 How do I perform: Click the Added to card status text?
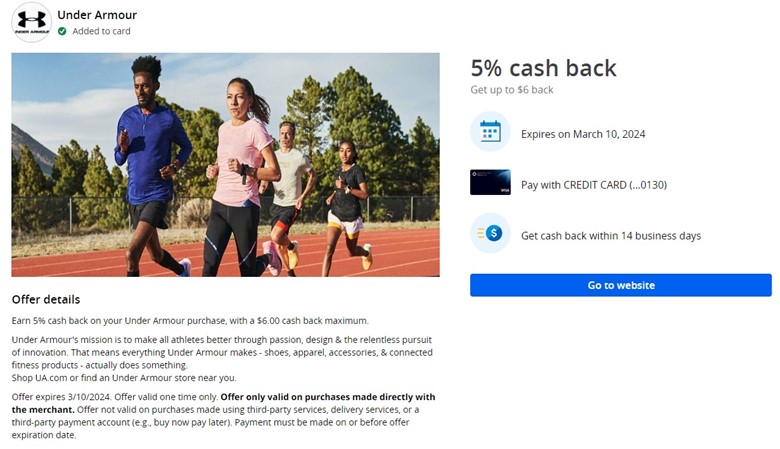point(101,31)
